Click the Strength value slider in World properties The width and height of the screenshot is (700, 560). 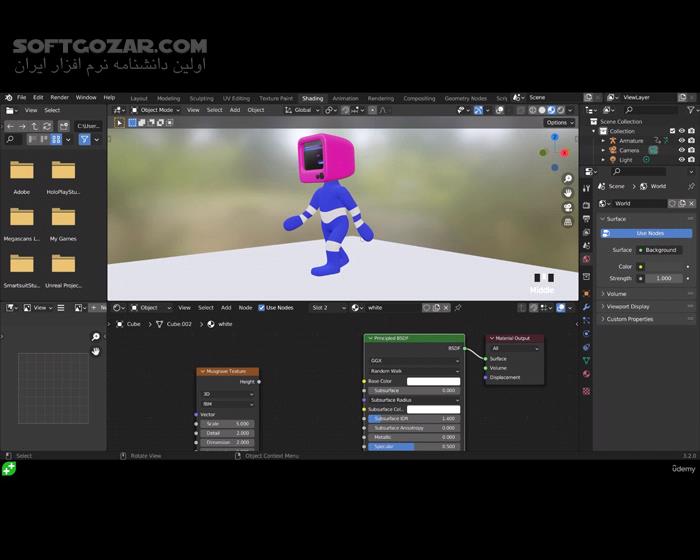coord(663,278)
